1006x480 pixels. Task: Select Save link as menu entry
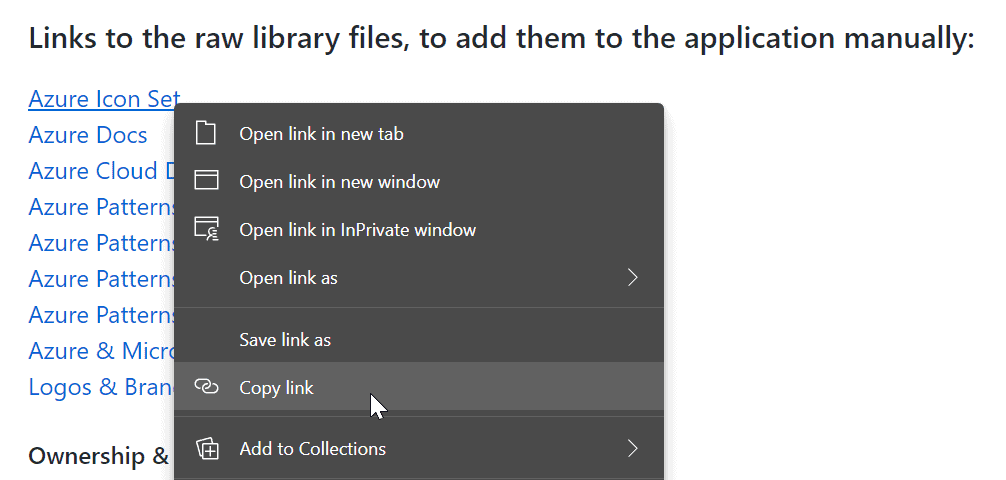[419, 339]
